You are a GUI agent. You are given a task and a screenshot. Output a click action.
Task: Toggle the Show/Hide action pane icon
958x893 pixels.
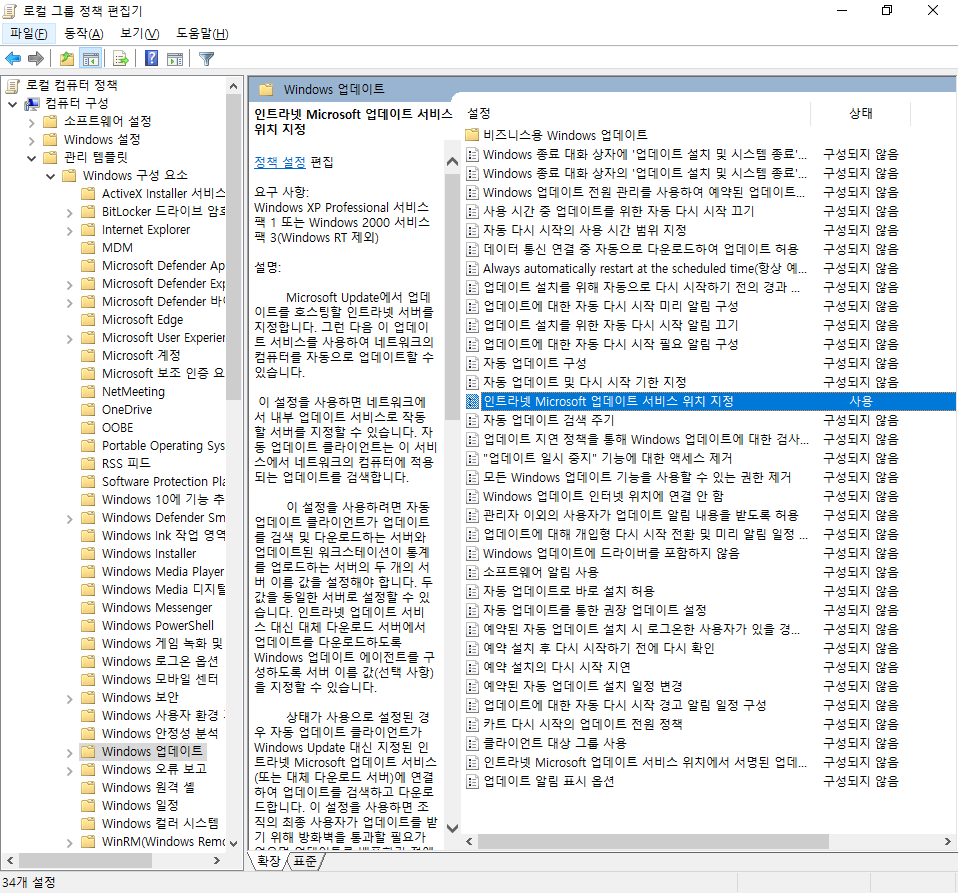[x=175, y=59]
